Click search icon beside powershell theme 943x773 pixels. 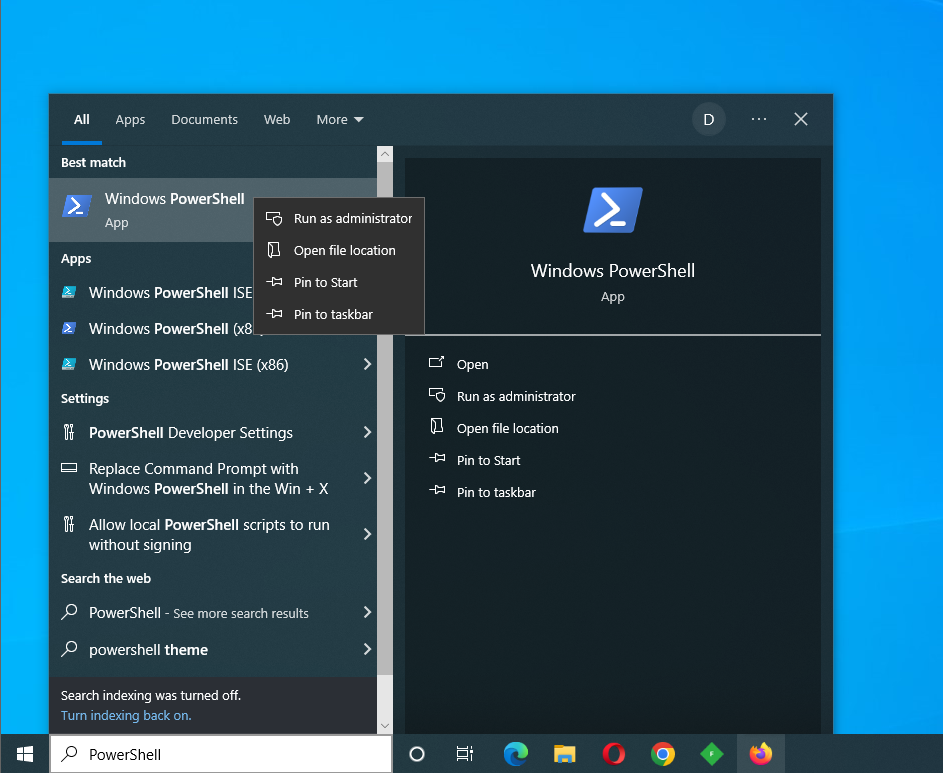(x=69, y=648)
